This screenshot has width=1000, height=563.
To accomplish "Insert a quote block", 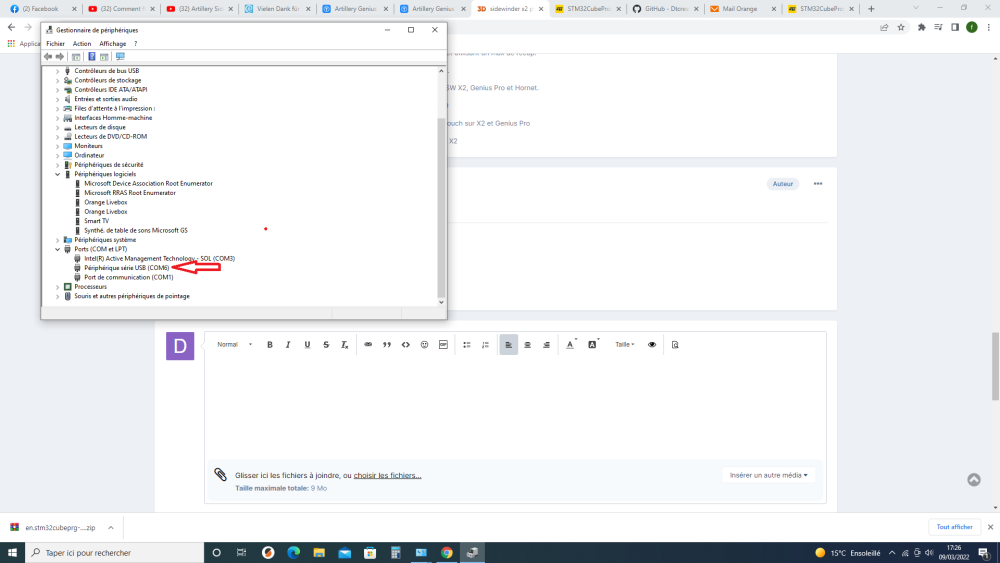I will click(x=386, y=344).
